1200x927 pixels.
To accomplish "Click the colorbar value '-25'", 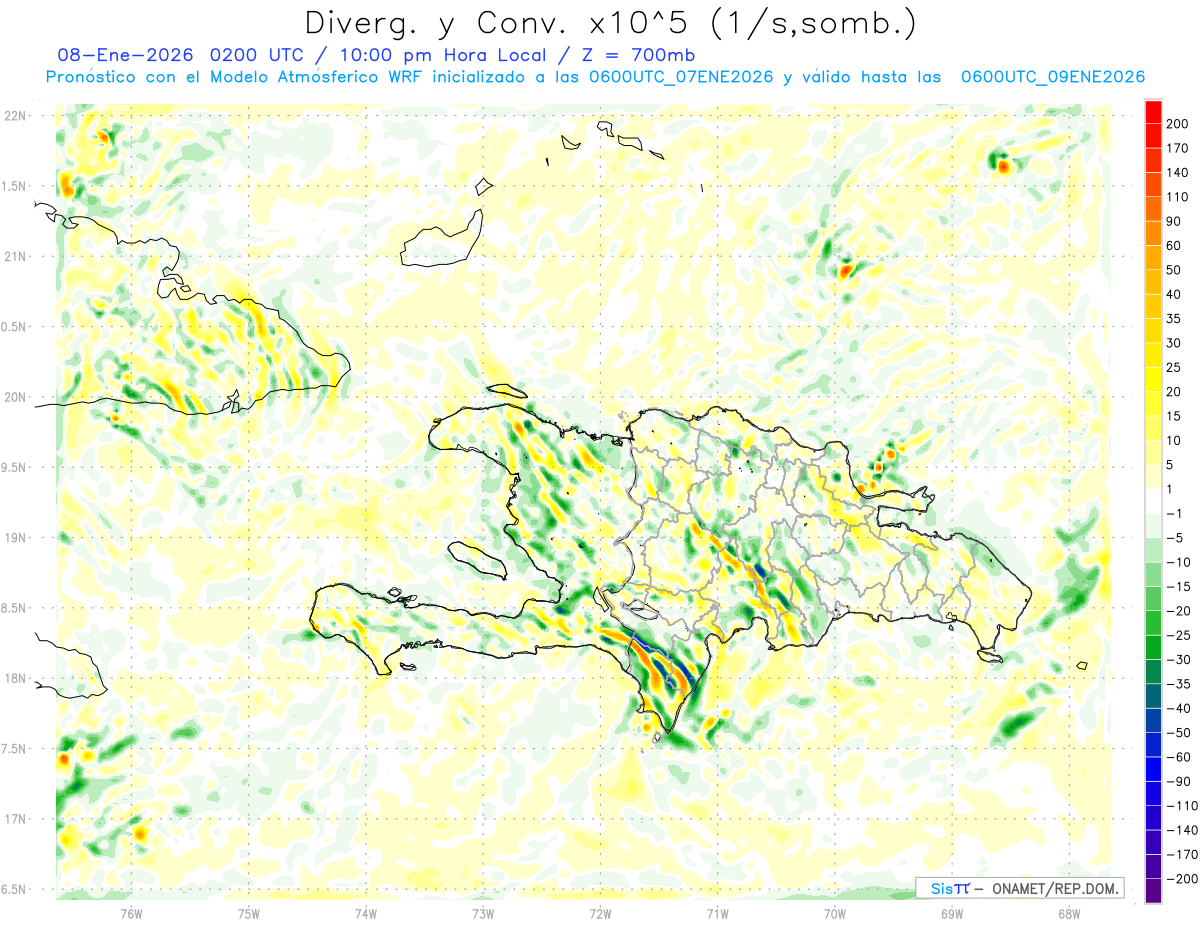I will (1177, 636).
